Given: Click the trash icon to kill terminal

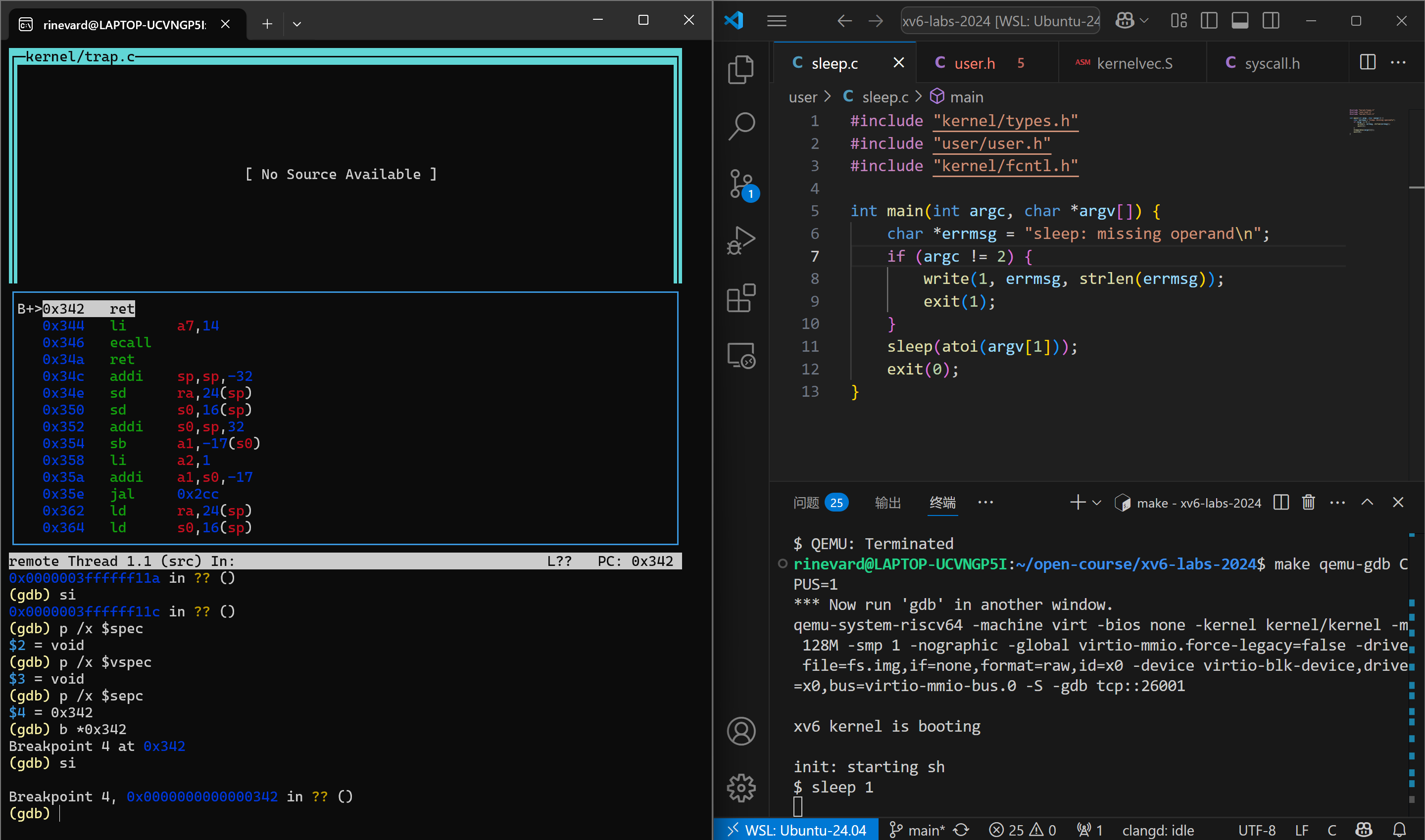Looking at the screenshot, I should point(1308,503).
